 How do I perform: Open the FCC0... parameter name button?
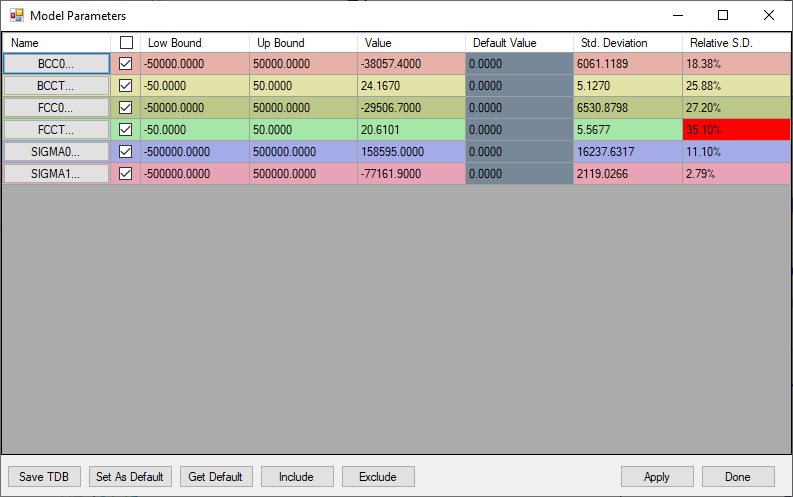point(56,107)
